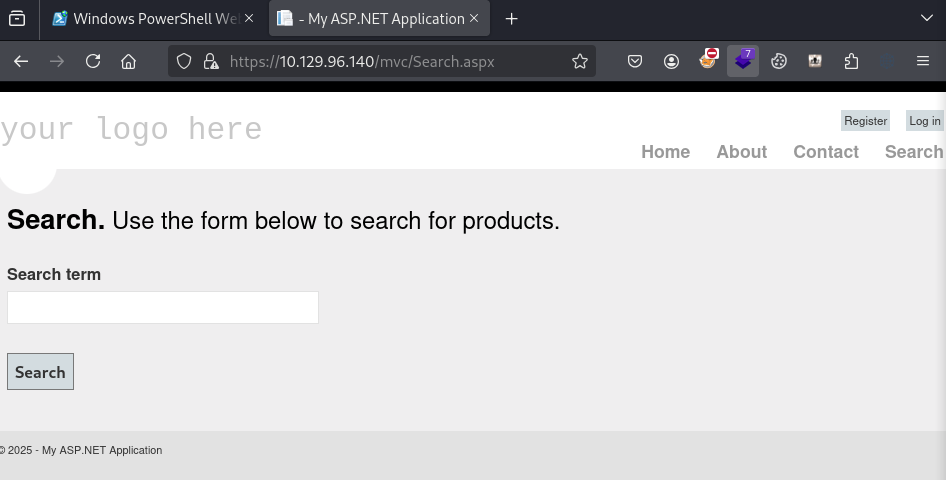Open a new browser tab

pyautogui.click(x=512, y=19)
